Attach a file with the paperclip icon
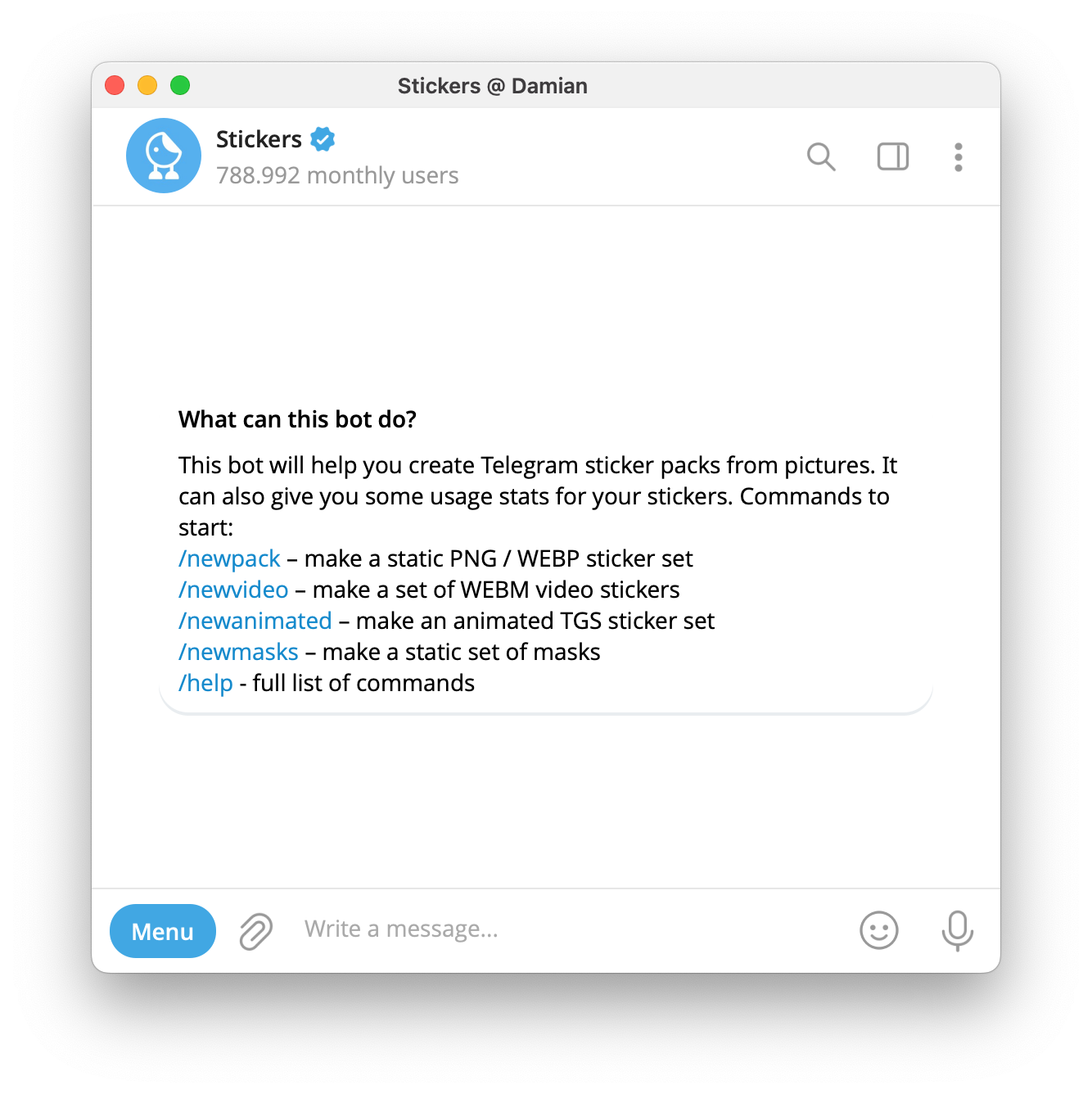 pyautogui.click(x=256, y=931)
